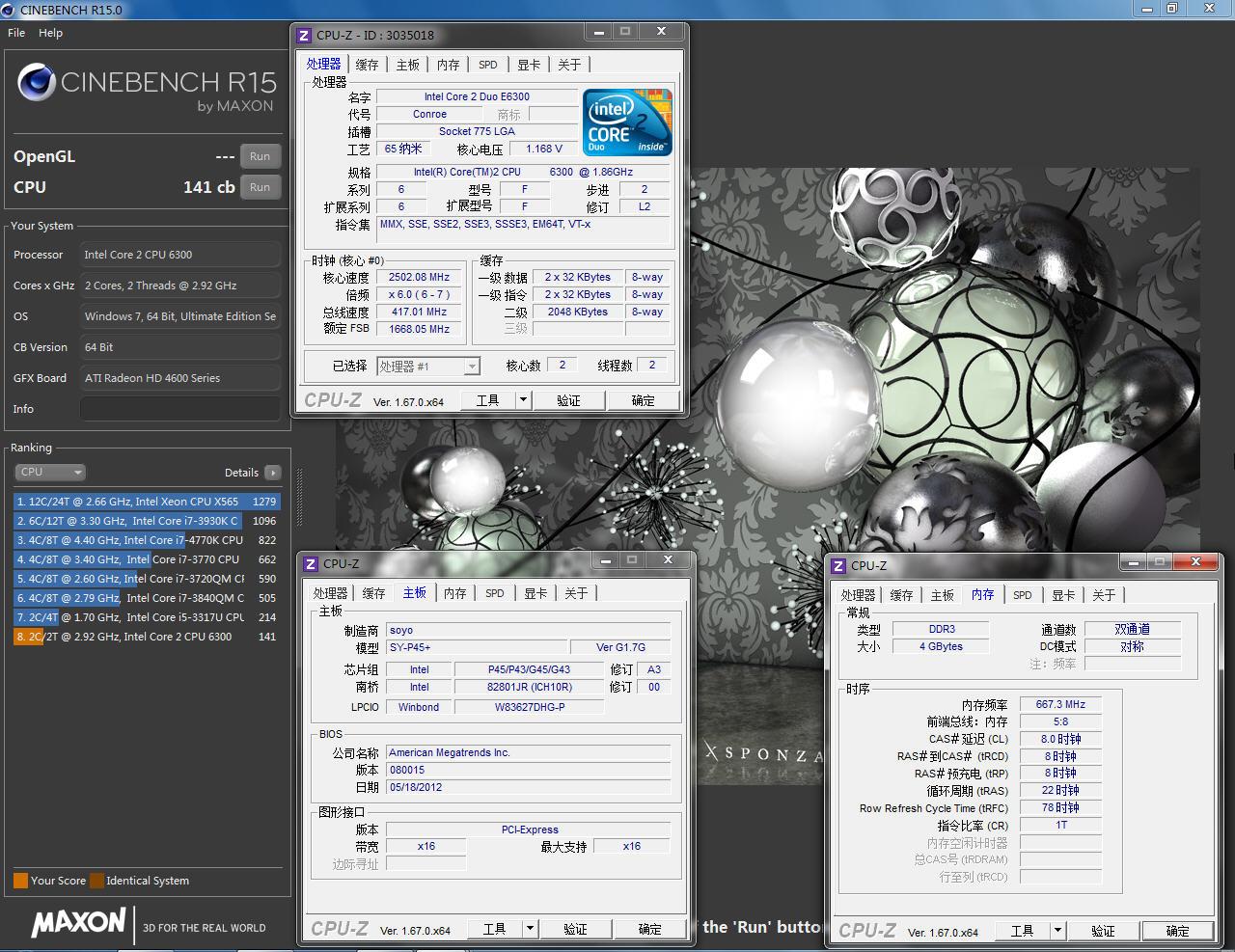Image resolution: width=1235 pixels, height=952 pixels.
Task: Open the File menu in Cinebench
Action: [16, 33]
